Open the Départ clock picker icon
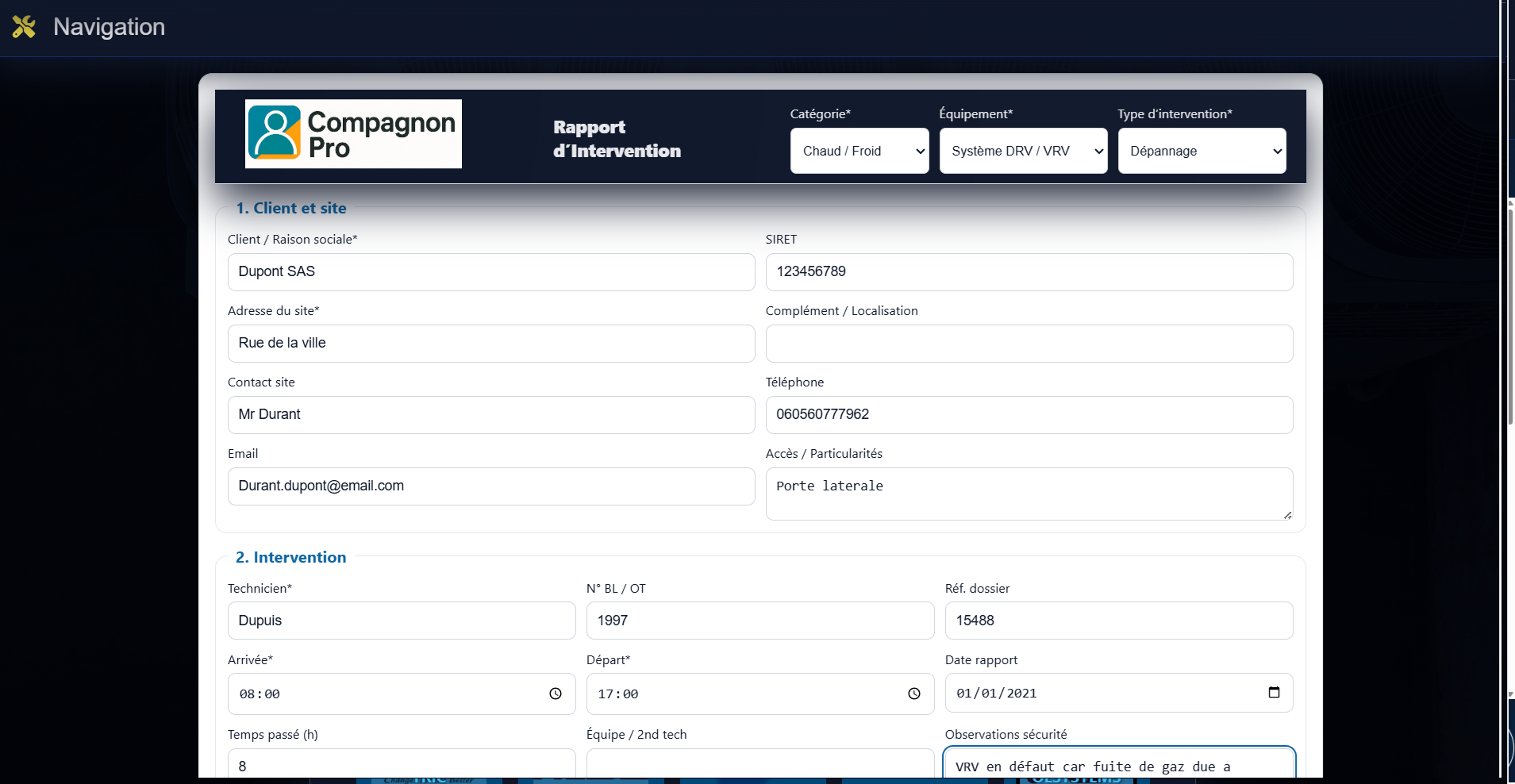The image size is (1515, 784). [x=914, y=694]
